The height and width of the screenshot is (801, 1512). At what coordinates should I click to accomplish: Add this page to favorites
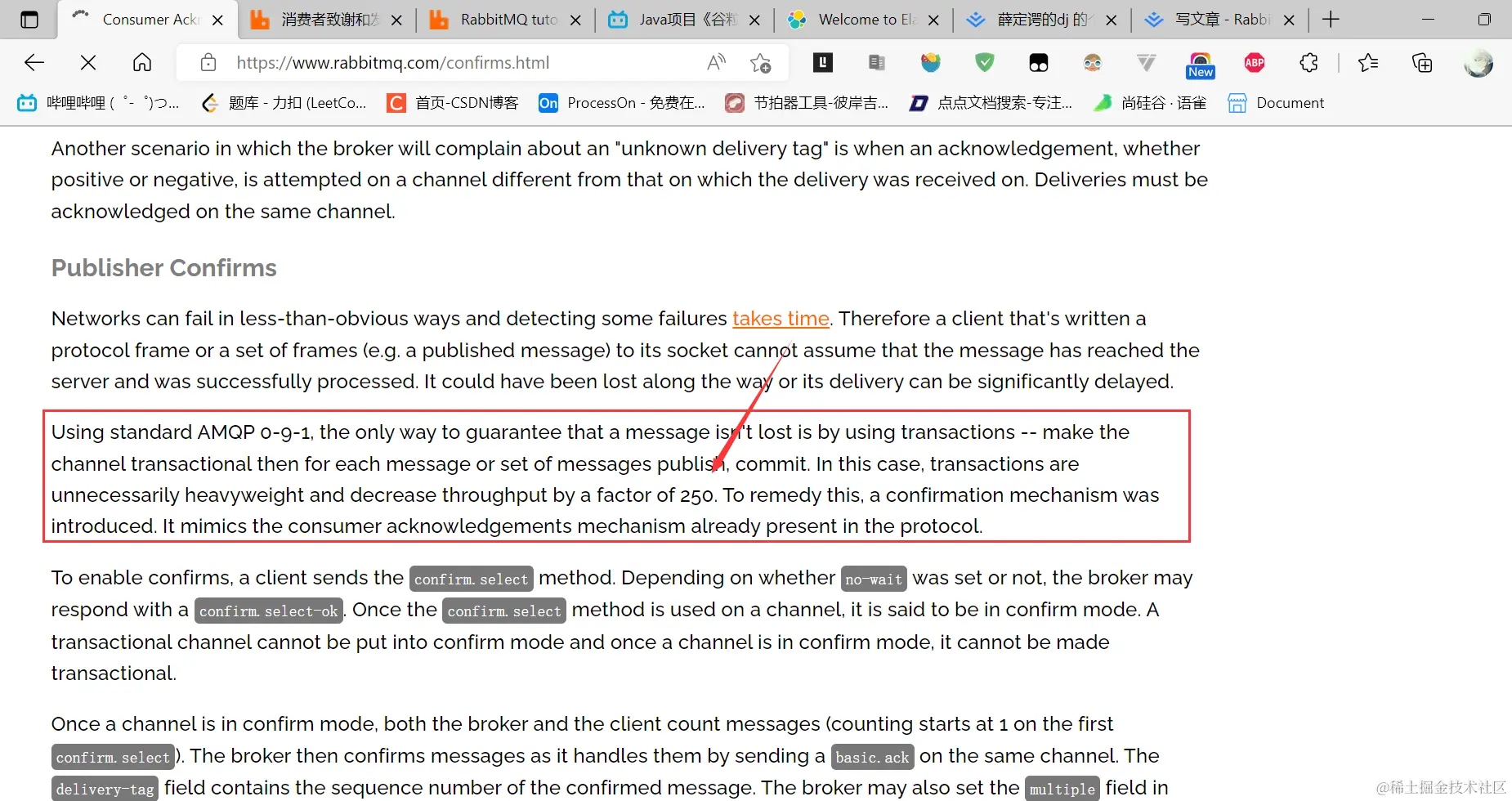[761, 63]
